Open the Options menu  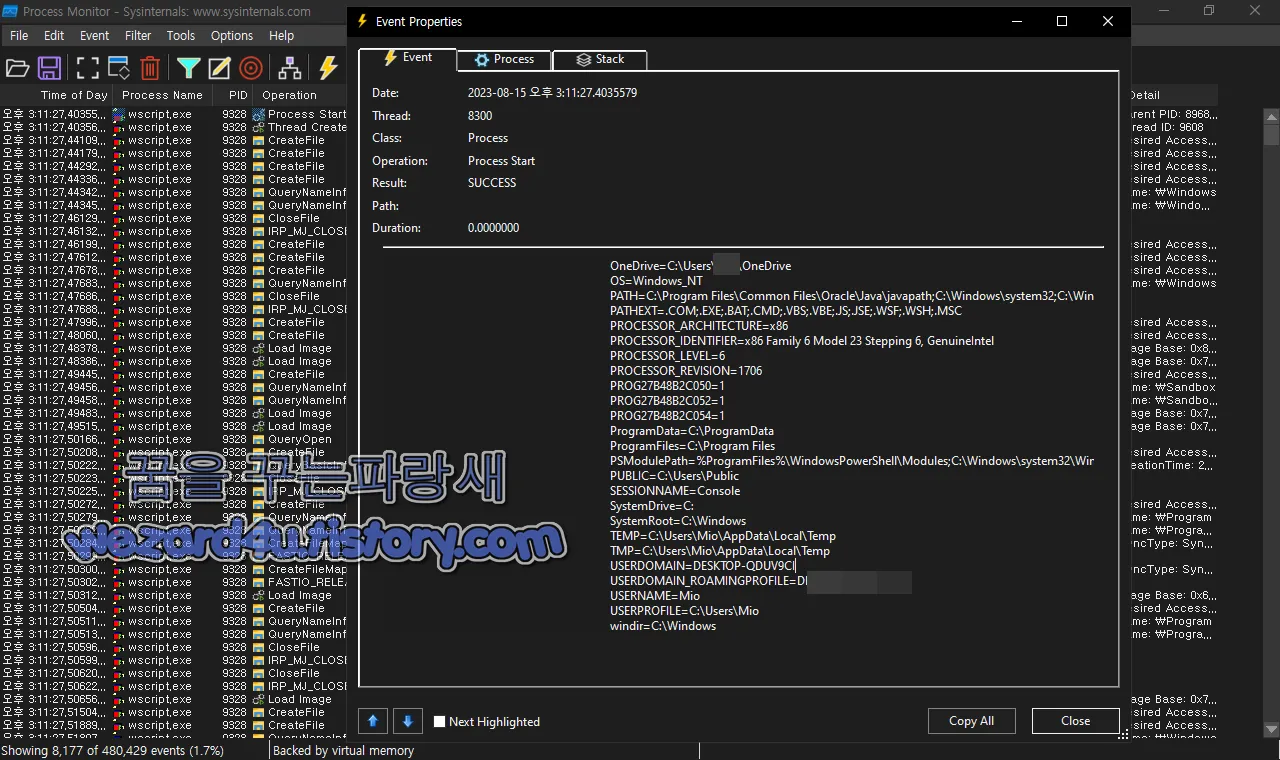(232, 35)
